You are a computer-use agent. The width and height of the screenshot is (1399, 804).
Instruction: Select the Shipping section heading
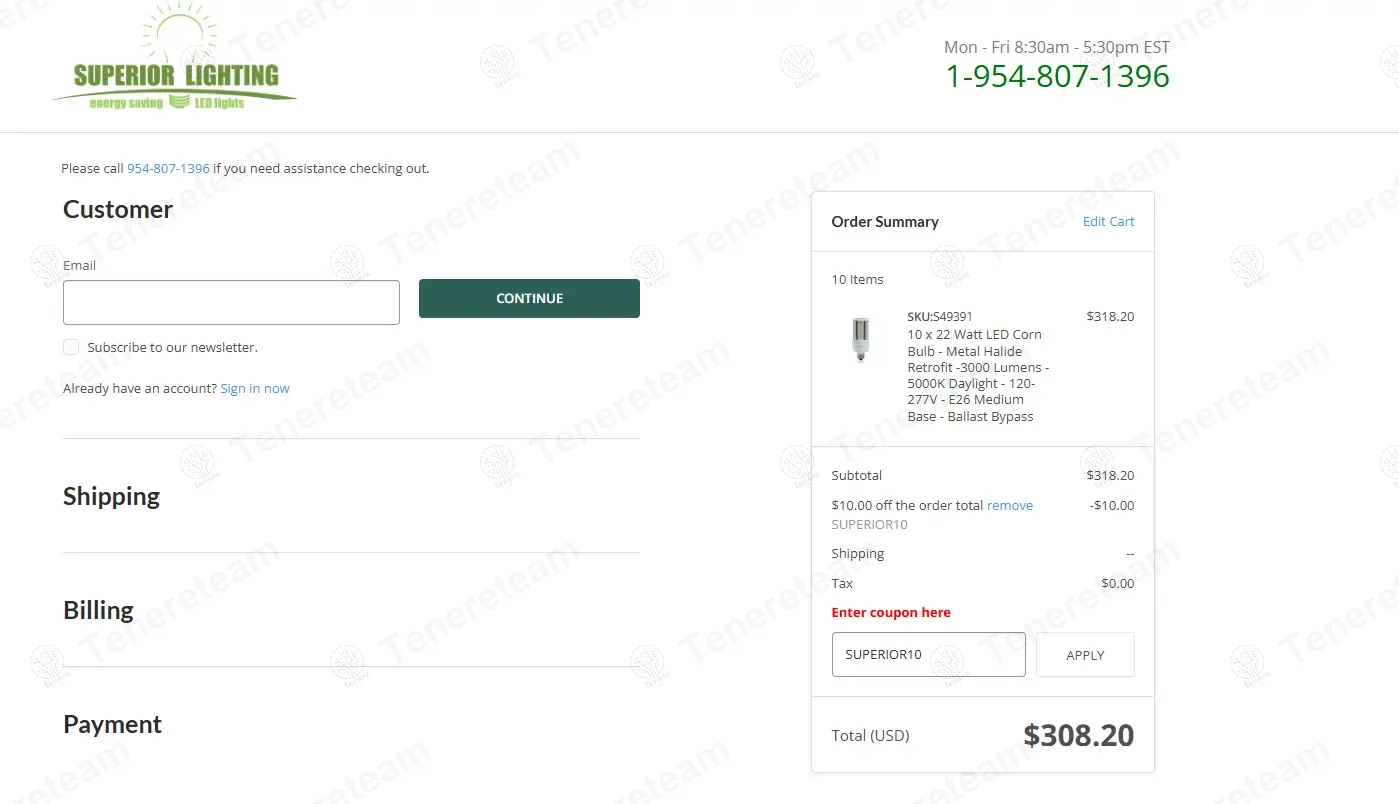coord(111,497)
